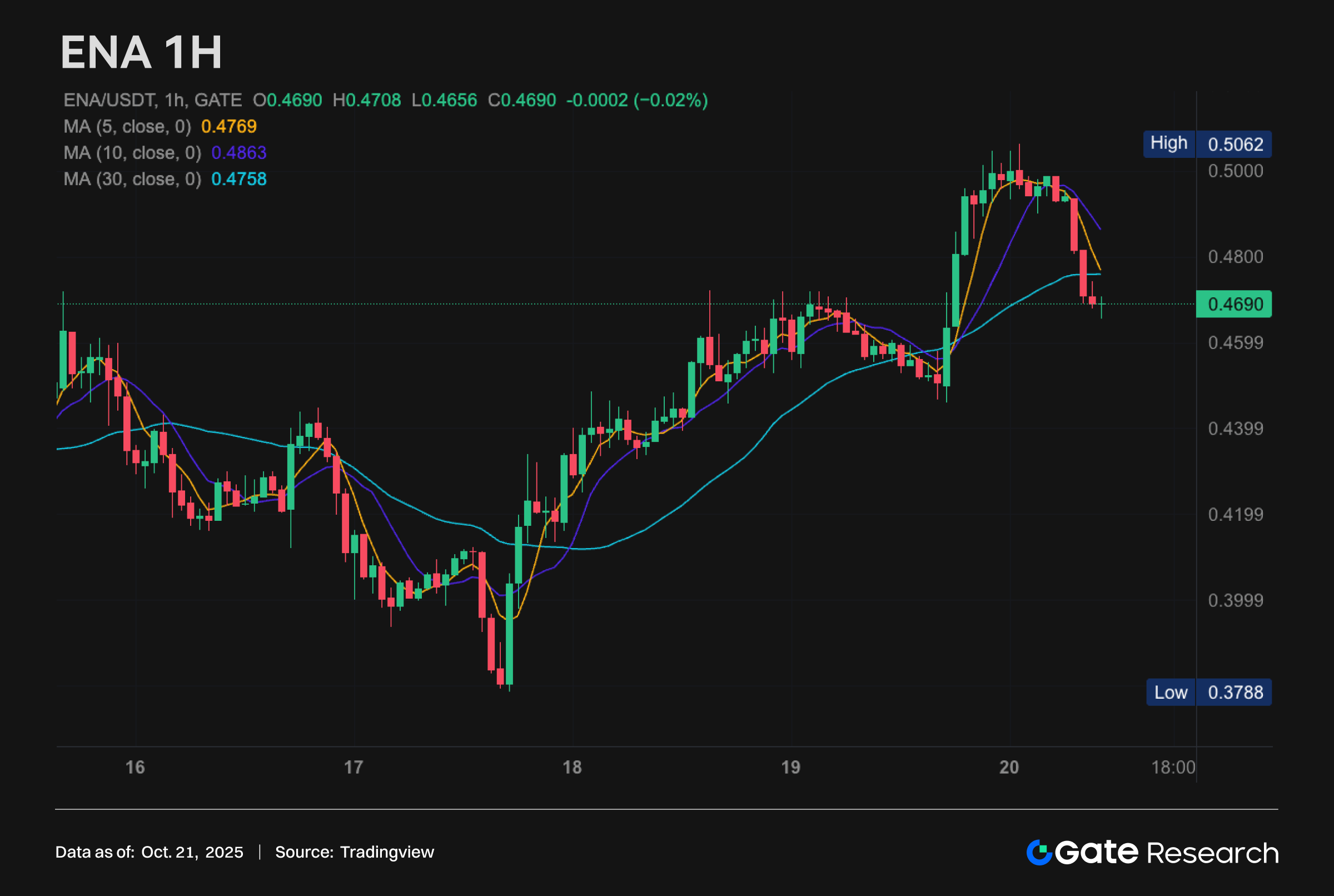Click date 18 on time axis
This screenshot has height=896, width=1334.
[x=572, y=767]
